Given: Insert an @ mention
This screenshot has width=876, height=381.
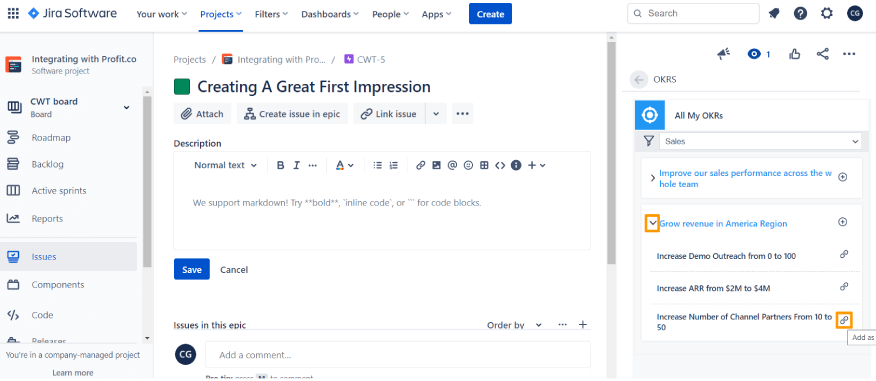Looking at the screenshot, I should 453,165.
